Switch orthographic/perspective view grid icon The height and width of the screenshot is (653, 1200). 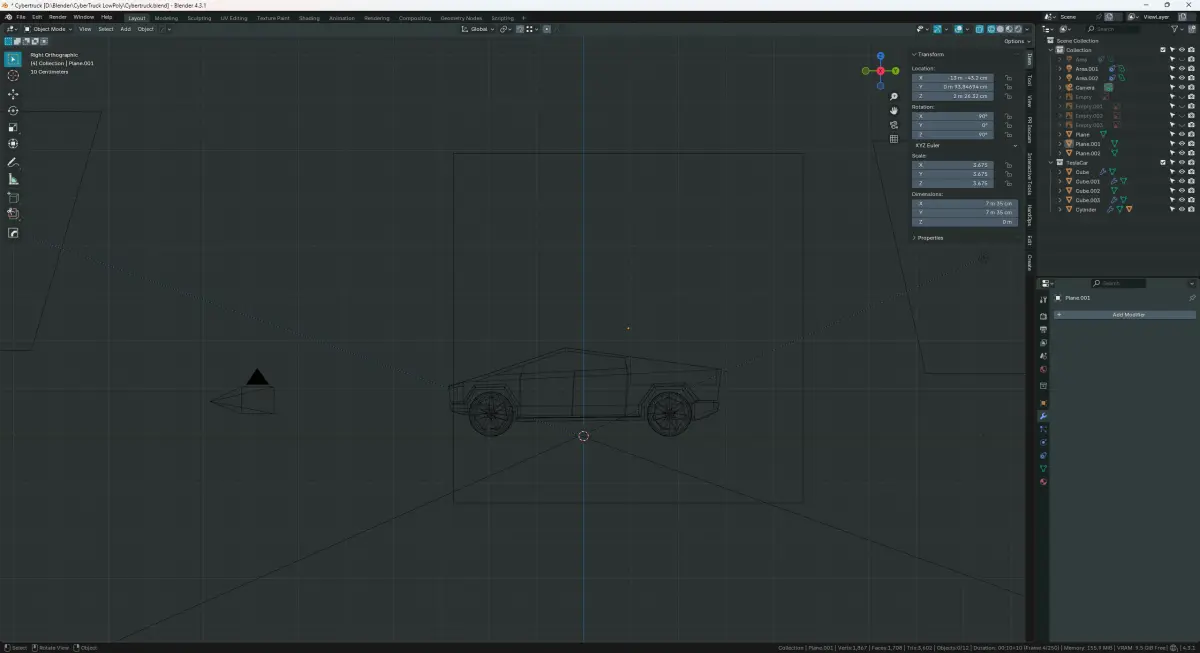tap(894, 139)
